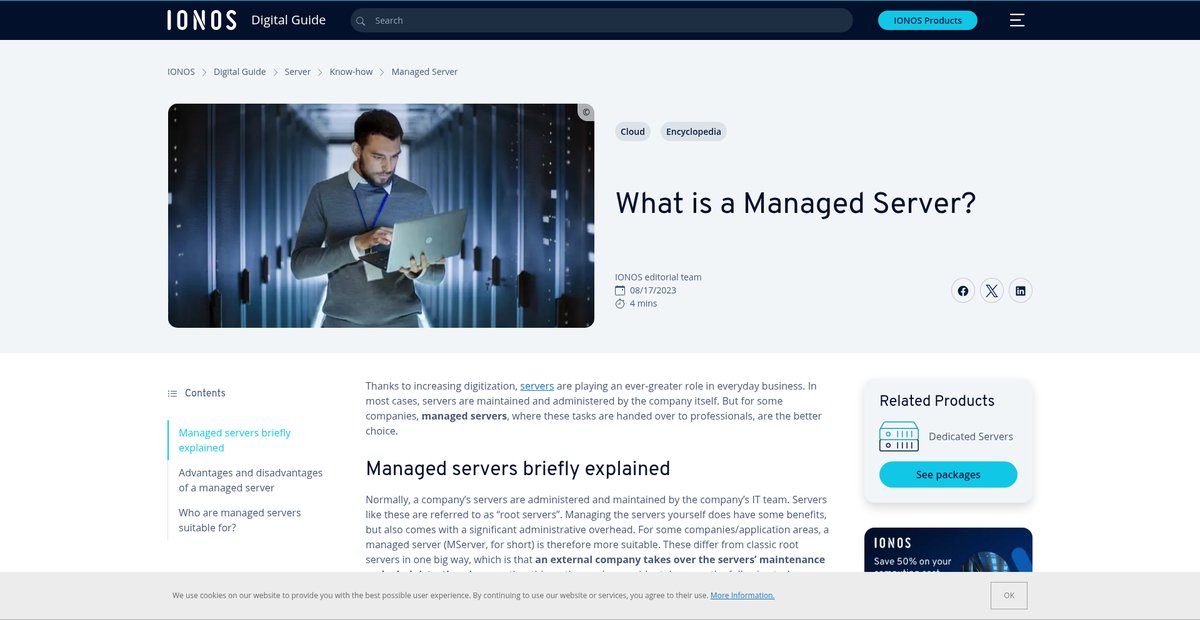Open More Information cookie link
The width and height of the screenshot is (1200, 620).
(742, 595)
